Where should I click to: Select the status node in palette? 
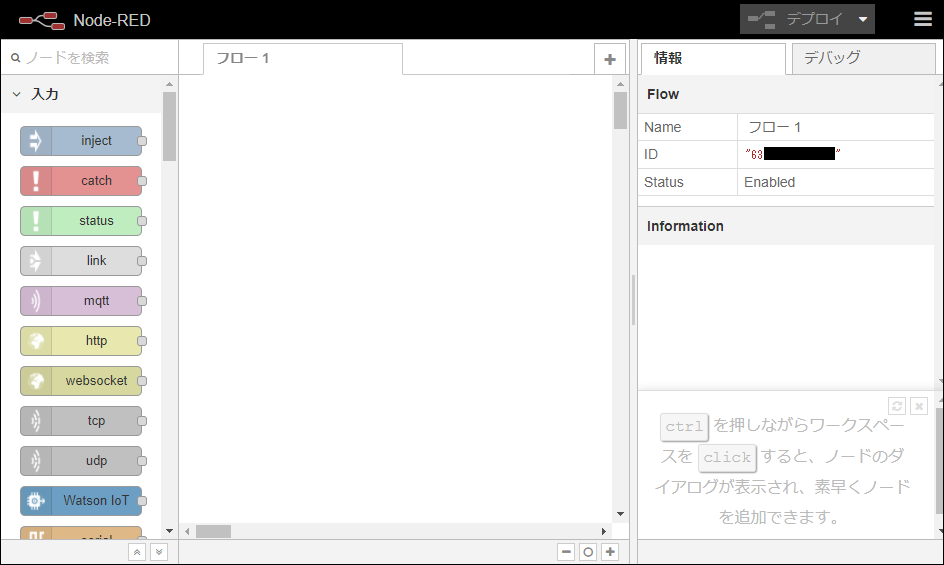[81, 221]
